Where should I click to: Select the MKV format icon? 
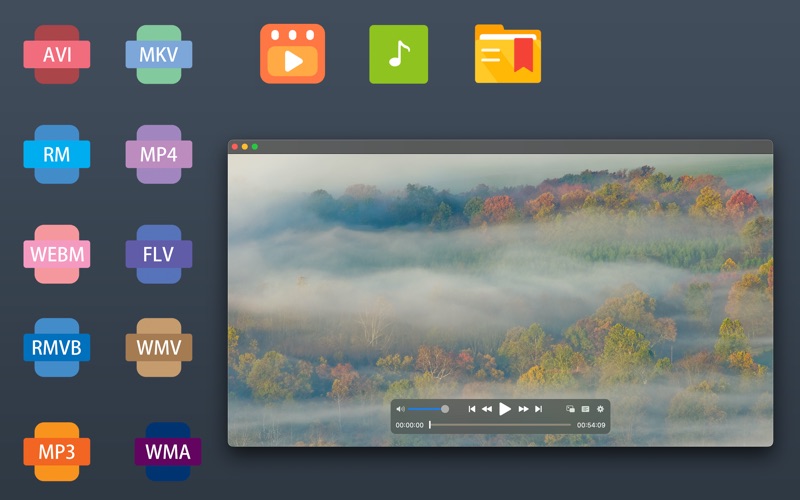pos(159,54)
